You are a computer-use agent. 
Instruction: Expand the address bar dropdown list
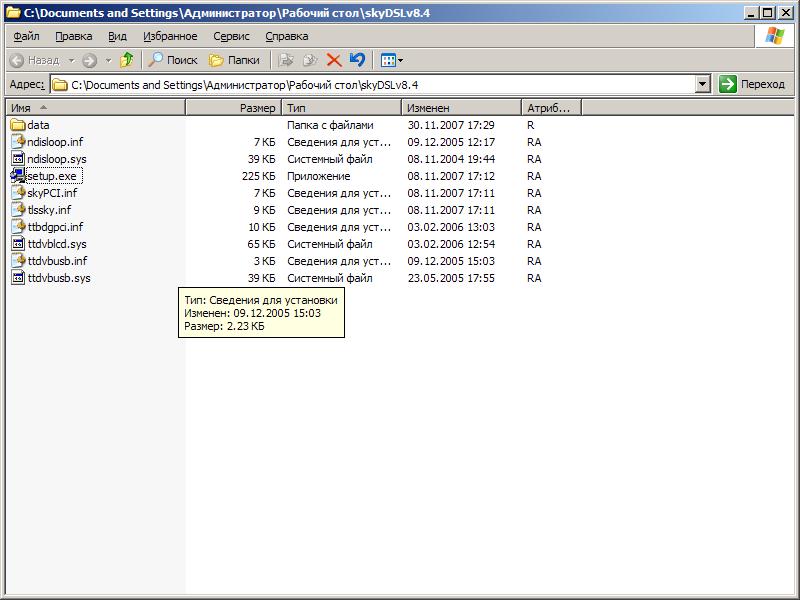coord(703,84)
